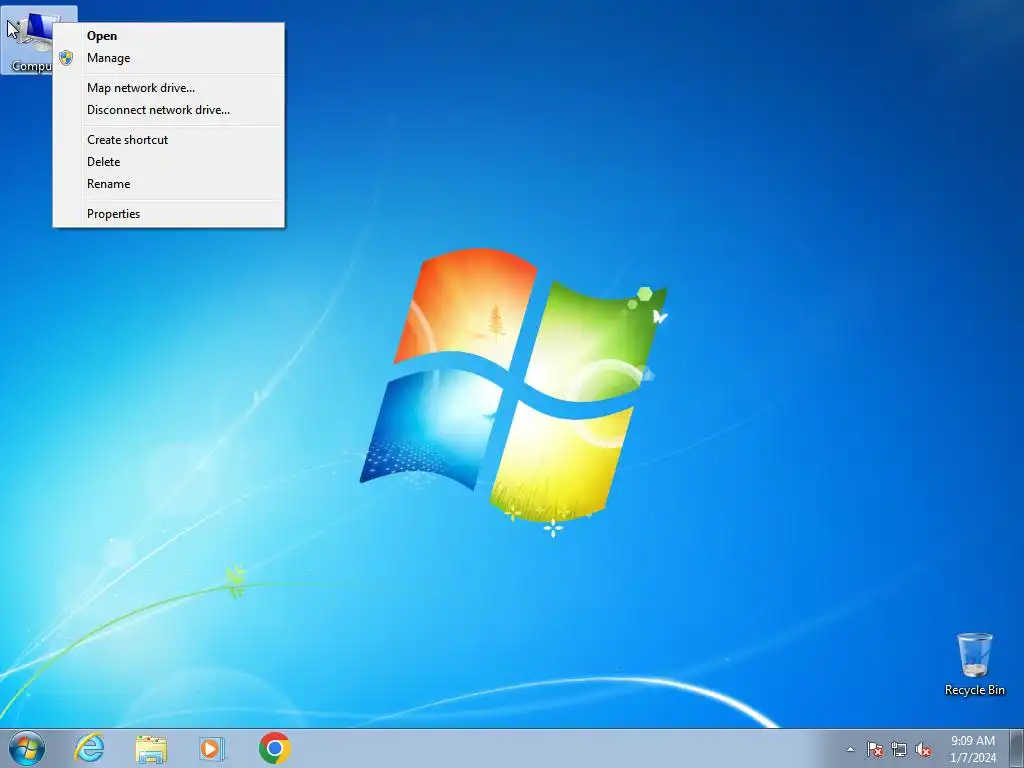Open the network status tray icon
1024x768 pixels.
coord(899,749)
